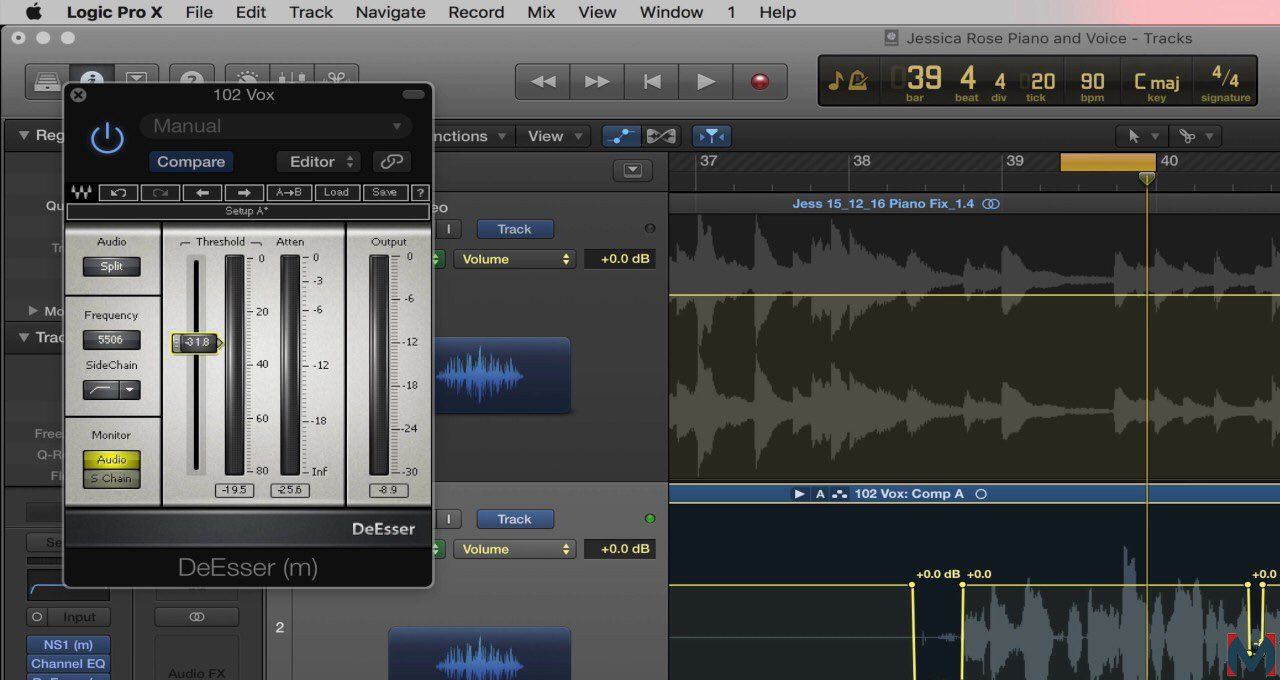This screenshot has width=1280, height=680.
Task: Open the Record menu
Action: pos(476,12)
